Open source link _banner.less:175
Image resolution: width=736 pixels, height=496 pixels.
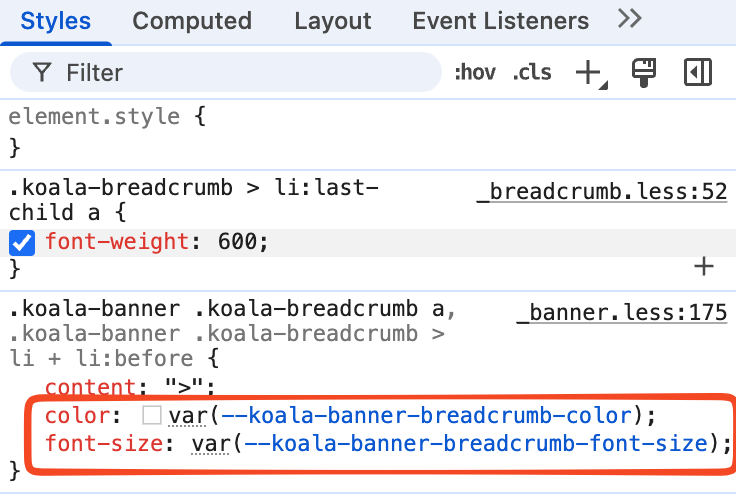coord(621,313)
